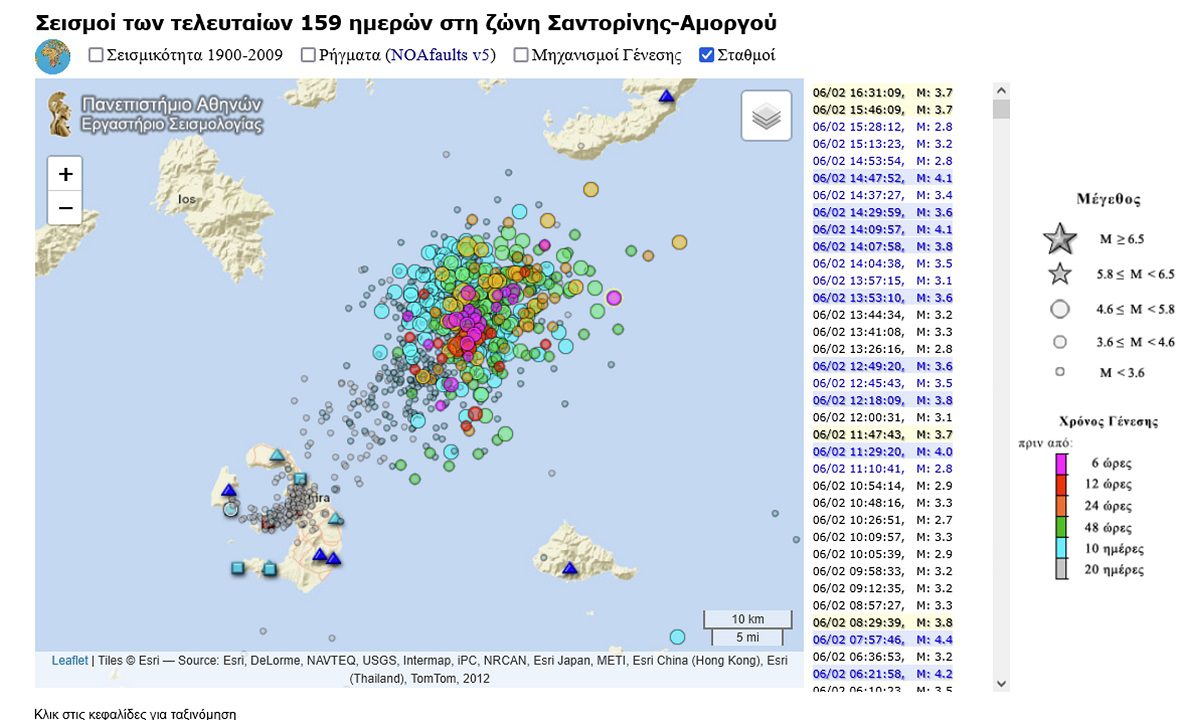Click the blue triangle station on Anafi island
The height and width of the screenshot is (720, 1200).
(569, 568)
